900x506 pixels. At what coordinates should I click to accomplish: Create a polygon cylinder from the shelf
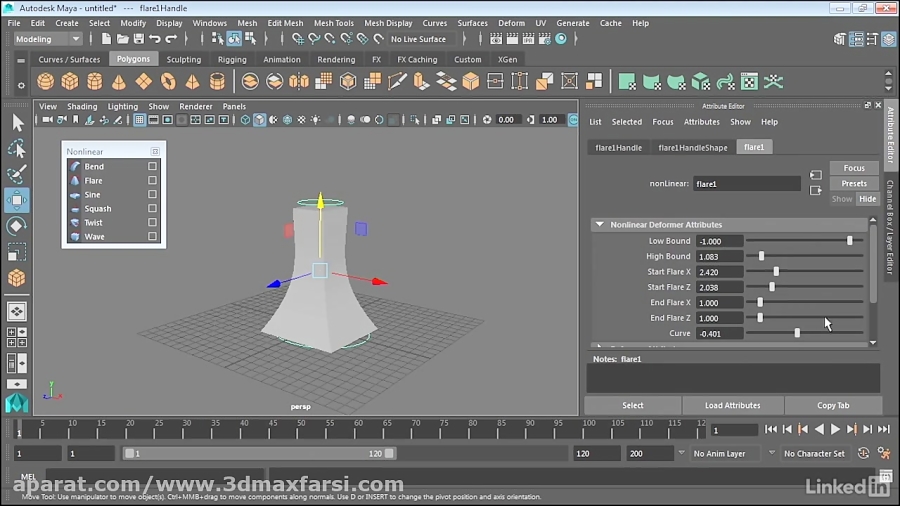coord(95,81)
